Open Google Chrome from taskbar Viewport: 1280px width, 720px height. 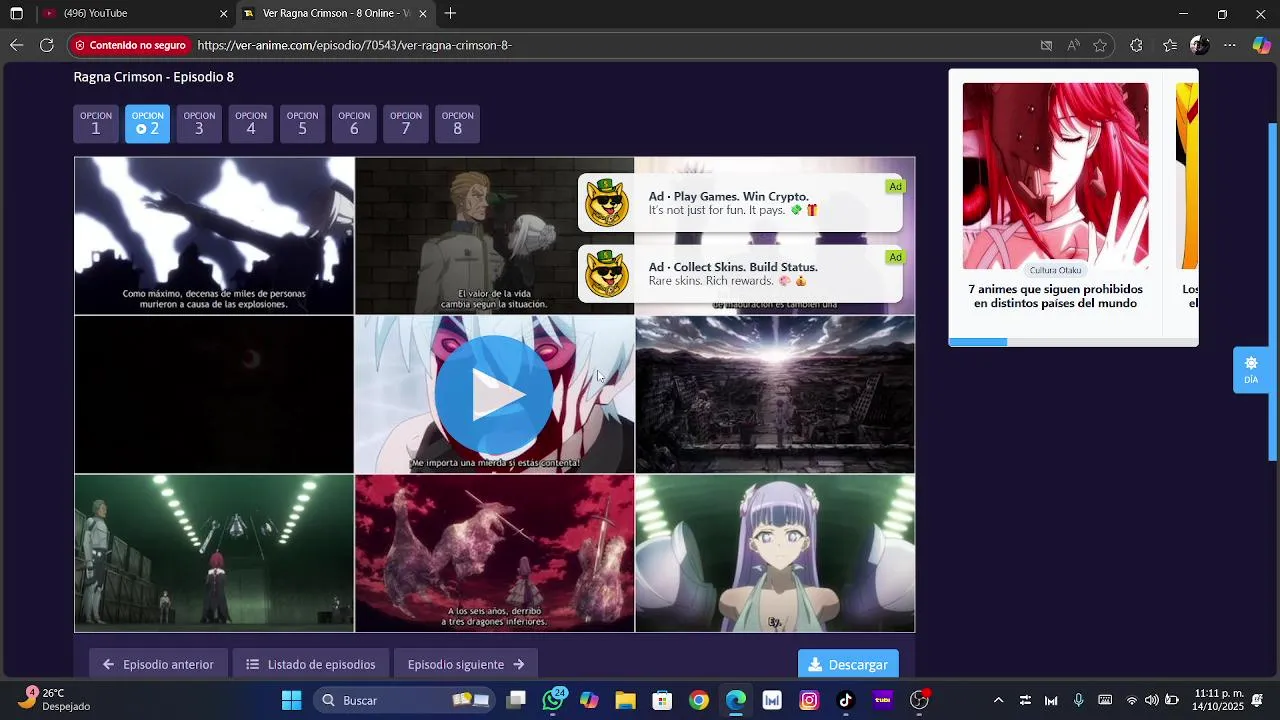click(x=699, y=700)
